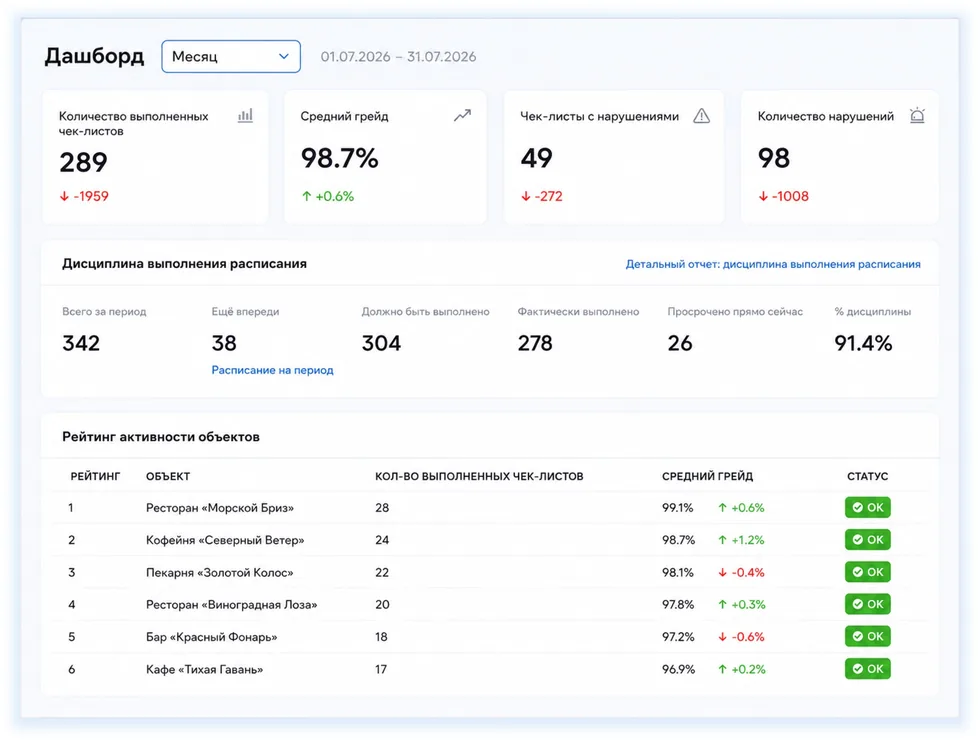Click the checklist count 28 for Морской Бриз
This screenshot has width=980, height=741.
(382, 508)
